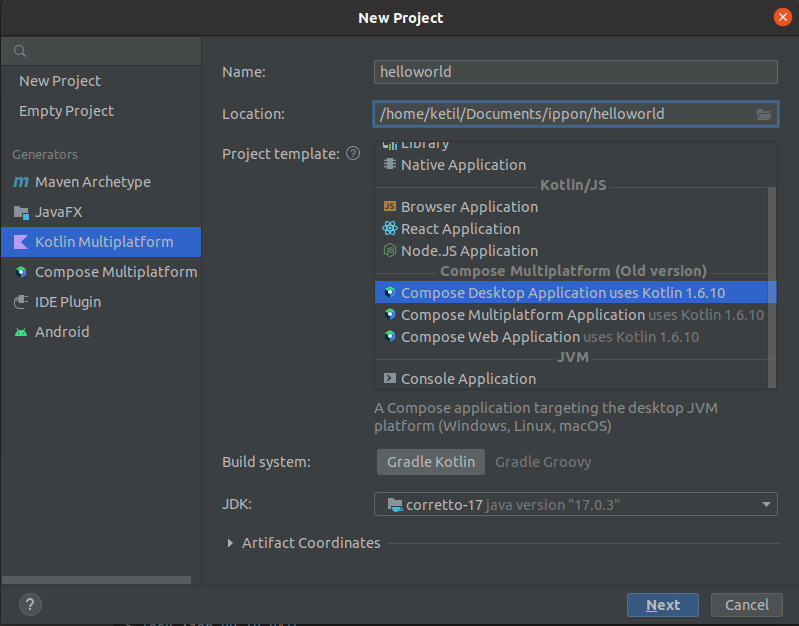This screenshot has height=626, width=799.
Task: Select the Android generator icon
Action: click(x=21, y=332)
